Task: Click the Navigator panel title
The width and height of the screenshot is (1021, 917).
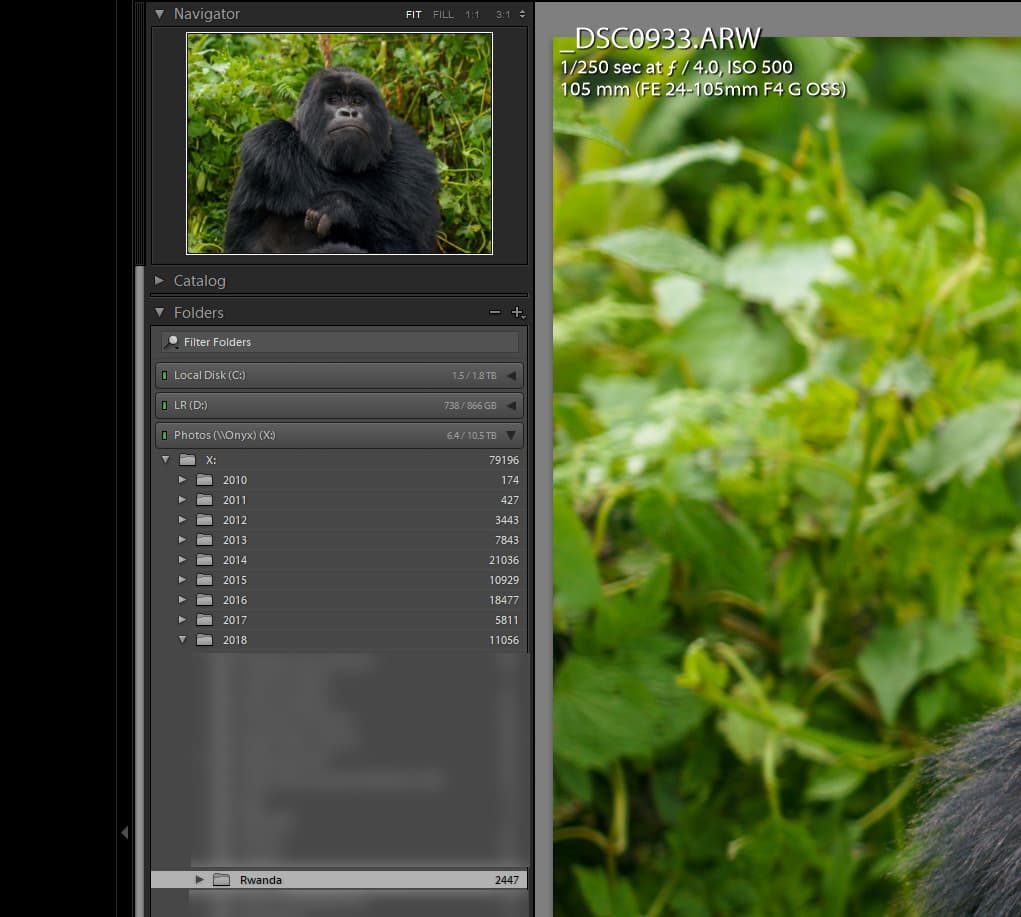Action: point(206,14)
